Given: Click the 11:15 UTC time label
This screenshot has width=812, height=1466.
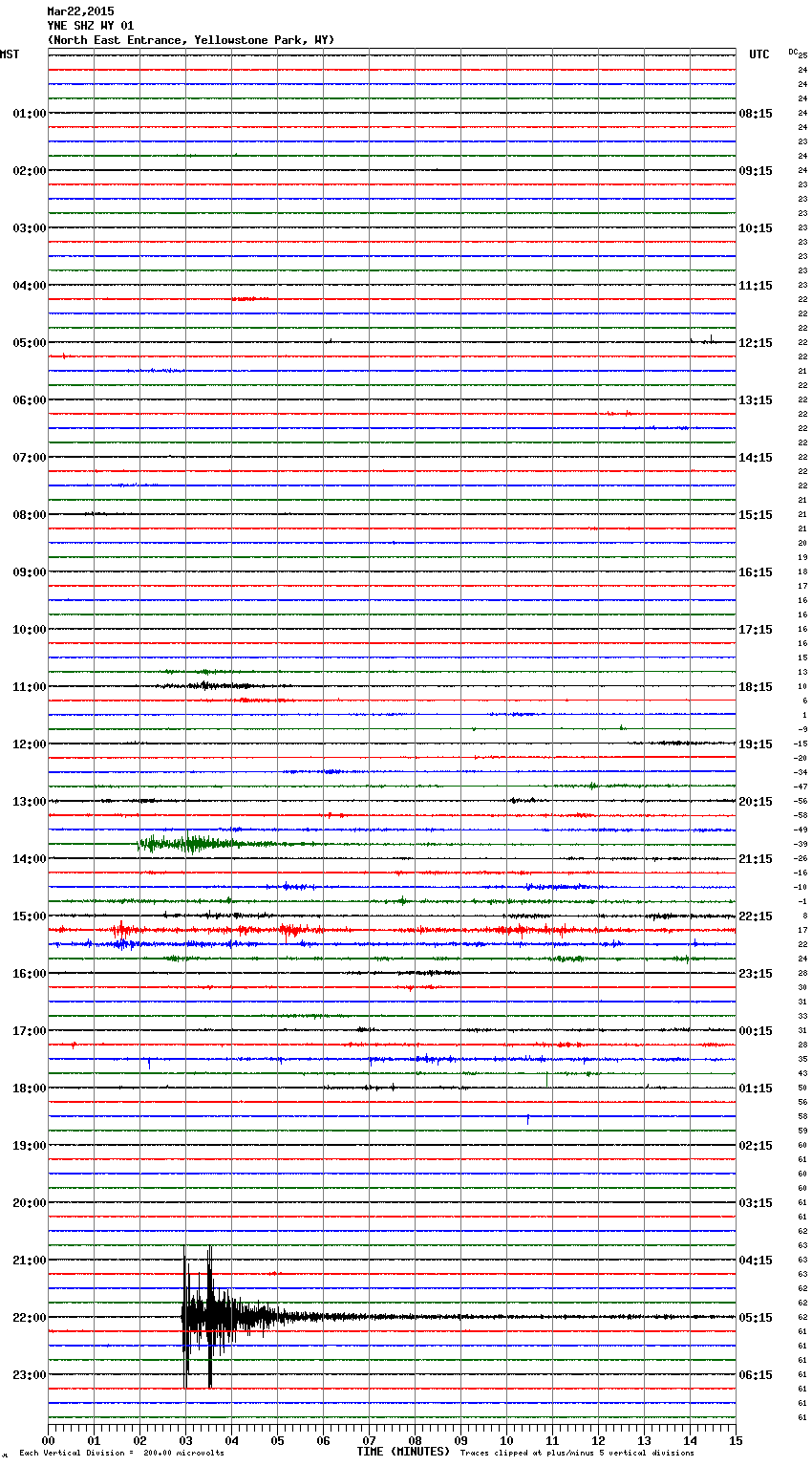Looking at the screenshot, I should point(756,286).
